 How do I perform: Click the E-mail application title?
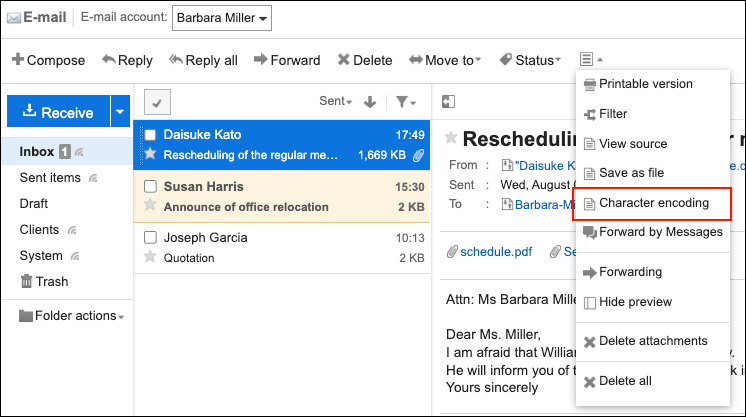45,18
